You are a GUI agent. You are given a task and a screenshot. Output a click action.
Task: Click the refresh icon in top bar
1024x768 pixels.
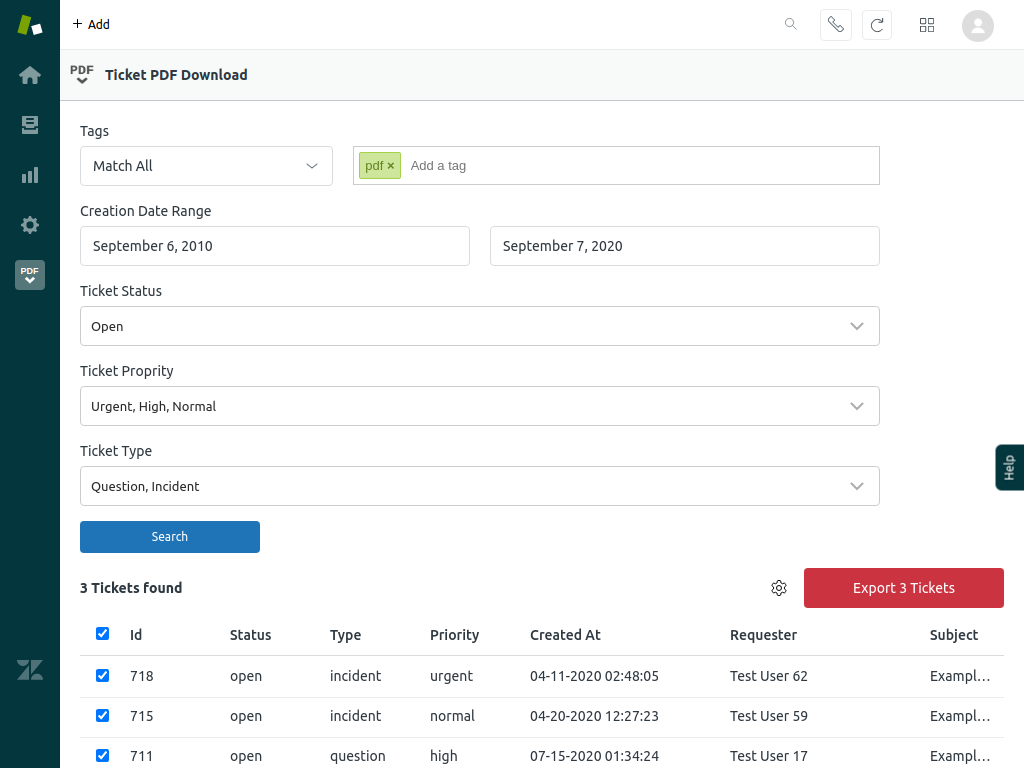pyautogui.click(x=877, y=25)
